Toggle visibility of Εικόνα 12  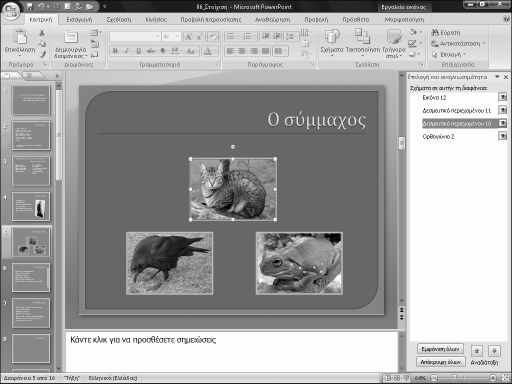(x=502, y=97)
